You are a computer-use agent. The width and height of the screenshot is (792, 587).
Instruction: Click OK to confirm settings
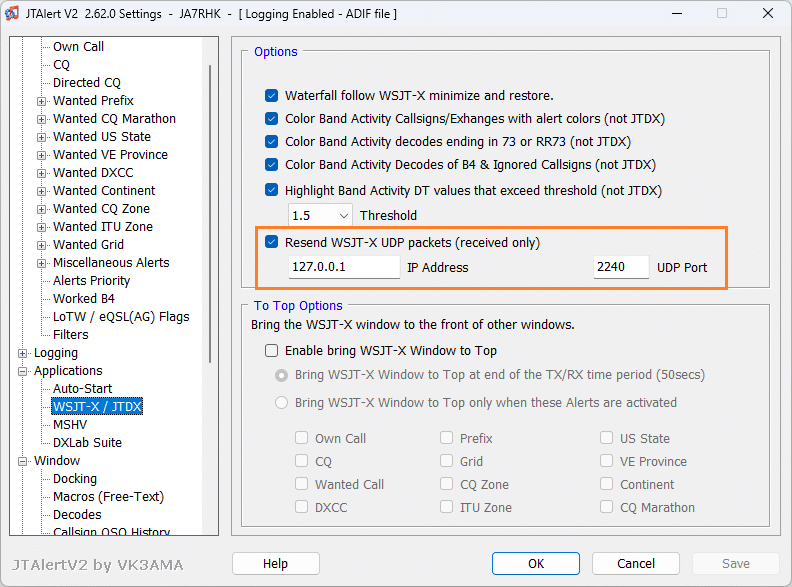(x=536, y=563)
